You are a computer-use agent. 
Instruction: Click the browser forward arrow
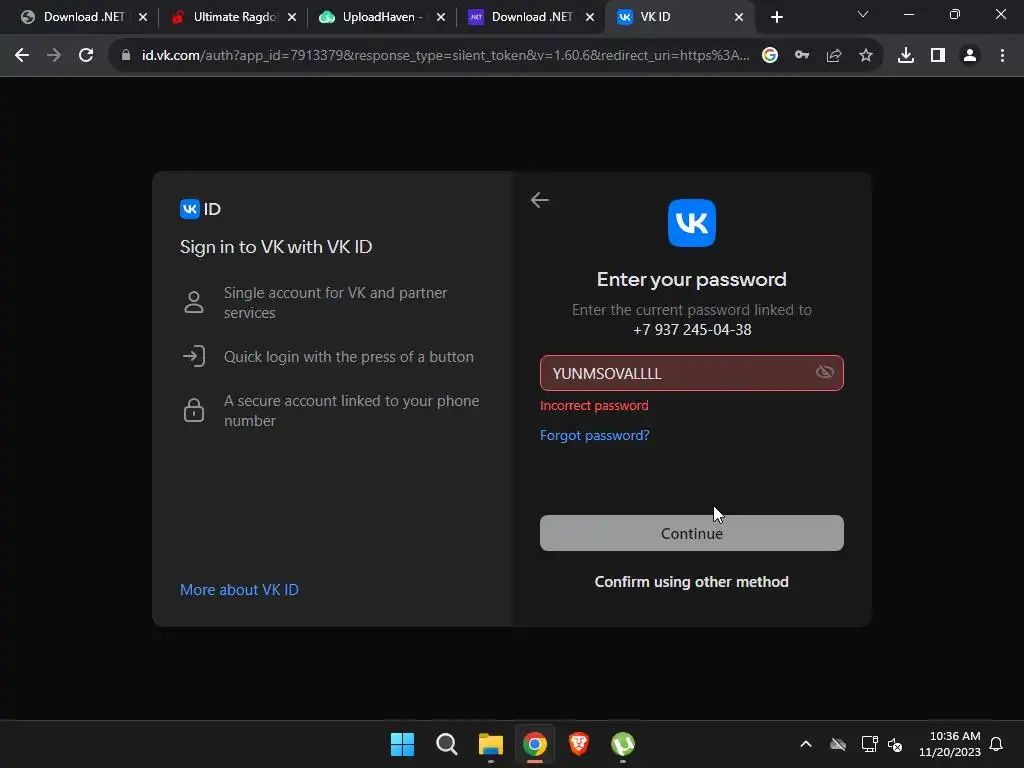point(54,56)
